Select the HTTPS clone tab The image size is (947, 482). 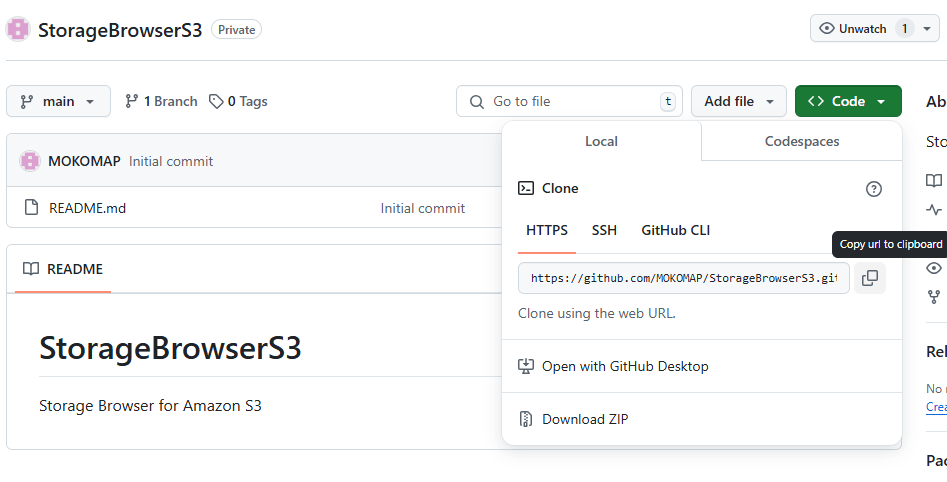(x=547, y=230)
